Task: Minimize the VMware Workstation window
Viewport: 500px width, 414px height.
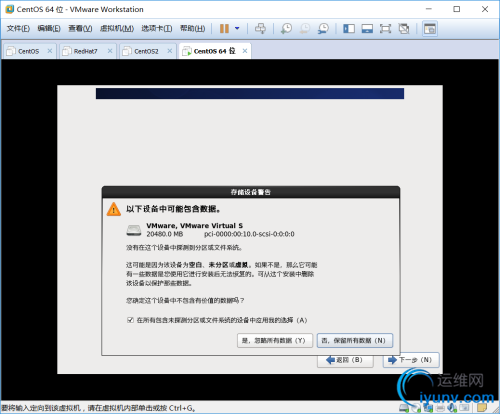Action: [429, 9]
